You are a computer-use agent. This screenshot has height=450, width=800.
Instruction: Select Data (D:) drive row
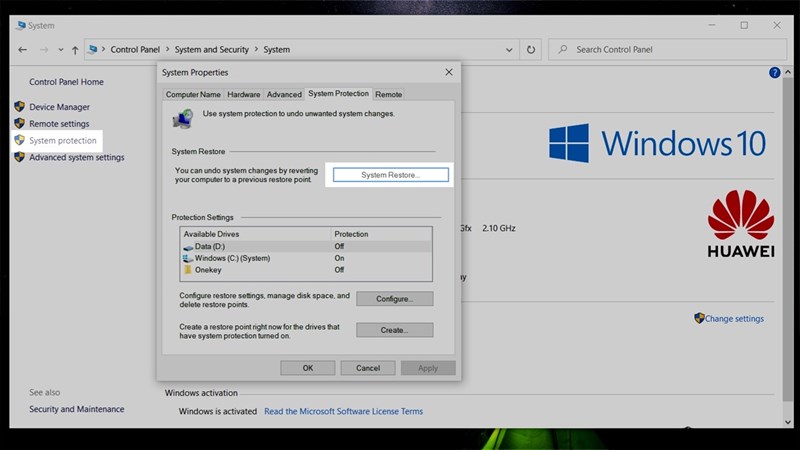[x=306, y=246]
